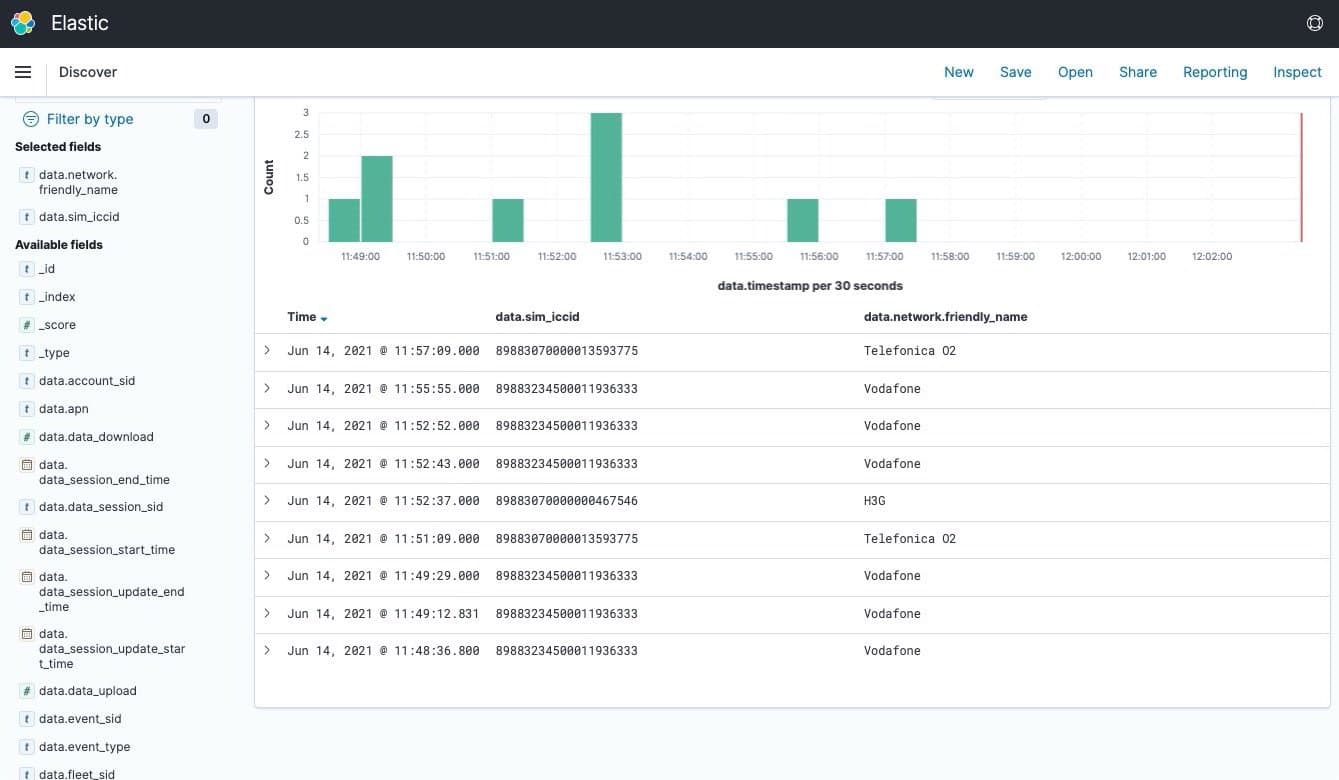Image resolution: width=1339 pixels, height=780 pixels.
Task: Select the data.event_type field
Action: click(84, 747)
